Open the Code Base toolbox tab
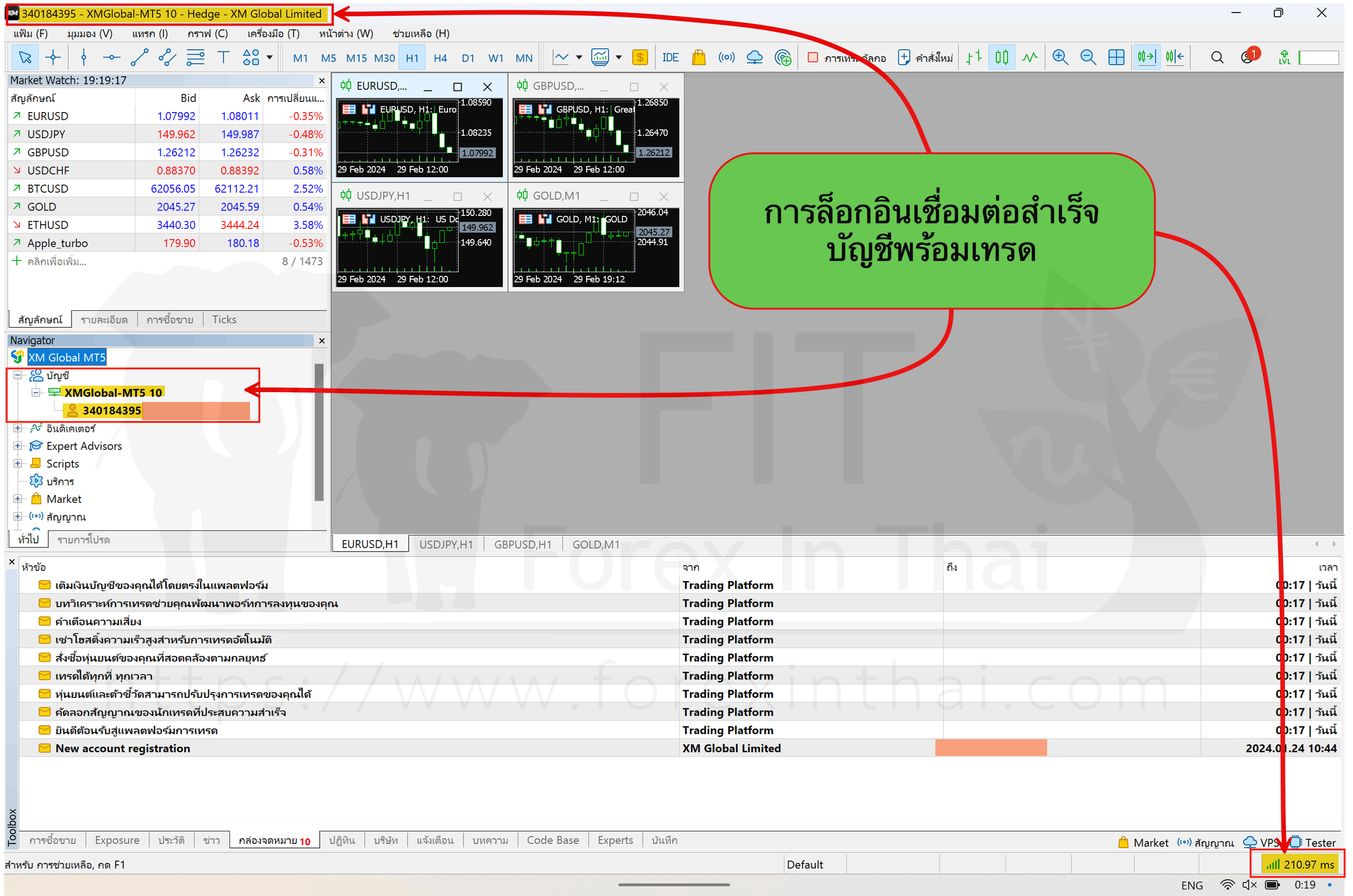Viewport: 1353px width, 896px height. (x=553, y=840)
